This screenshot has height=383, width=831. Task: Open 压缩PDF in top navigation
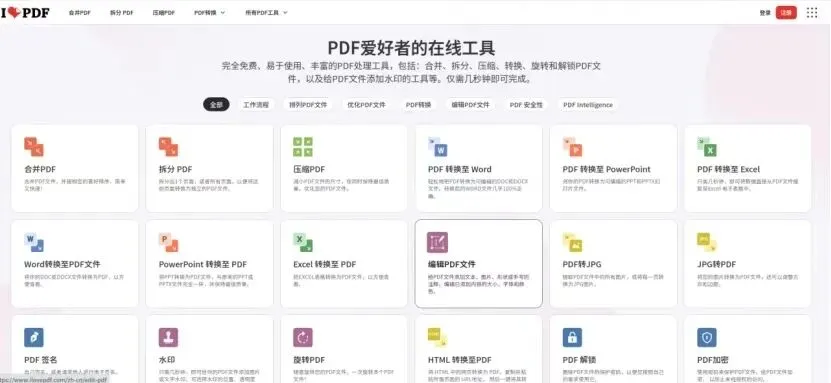point(163,13)
